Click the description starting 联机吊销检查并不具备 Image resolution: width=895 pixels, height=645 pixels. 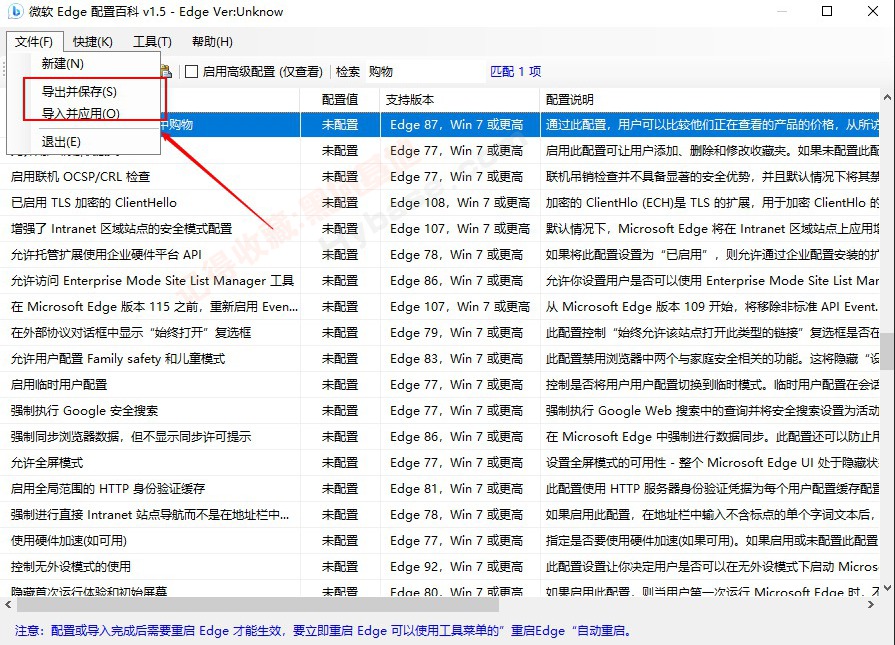pyautogui.click(x=712, y=177)
